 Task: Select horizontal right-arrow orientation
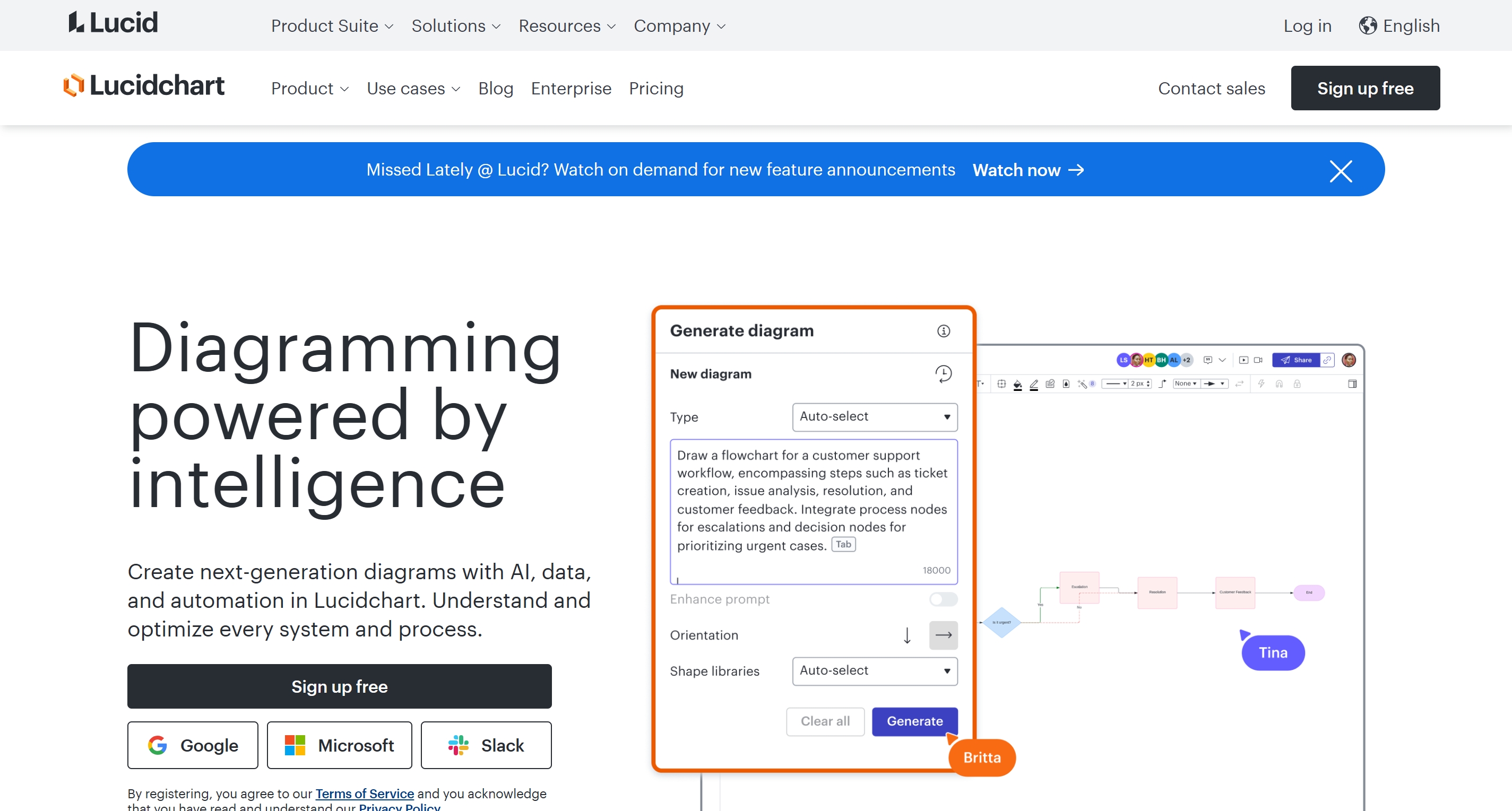click(943, 635)
